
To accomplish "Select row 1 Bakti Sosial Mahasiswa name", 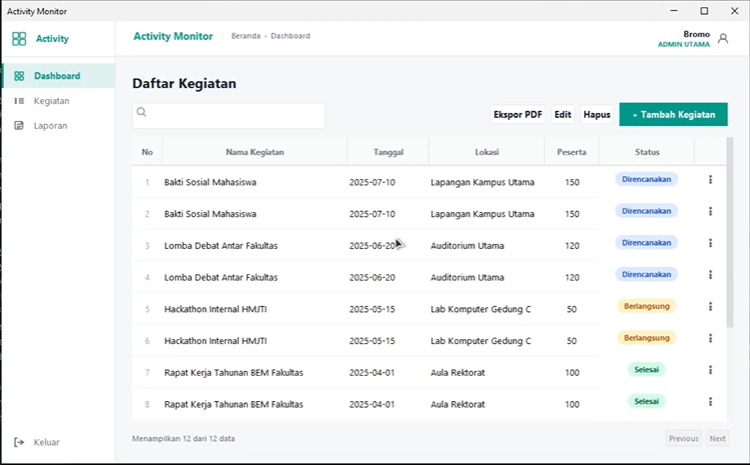I will coord(210,182).
